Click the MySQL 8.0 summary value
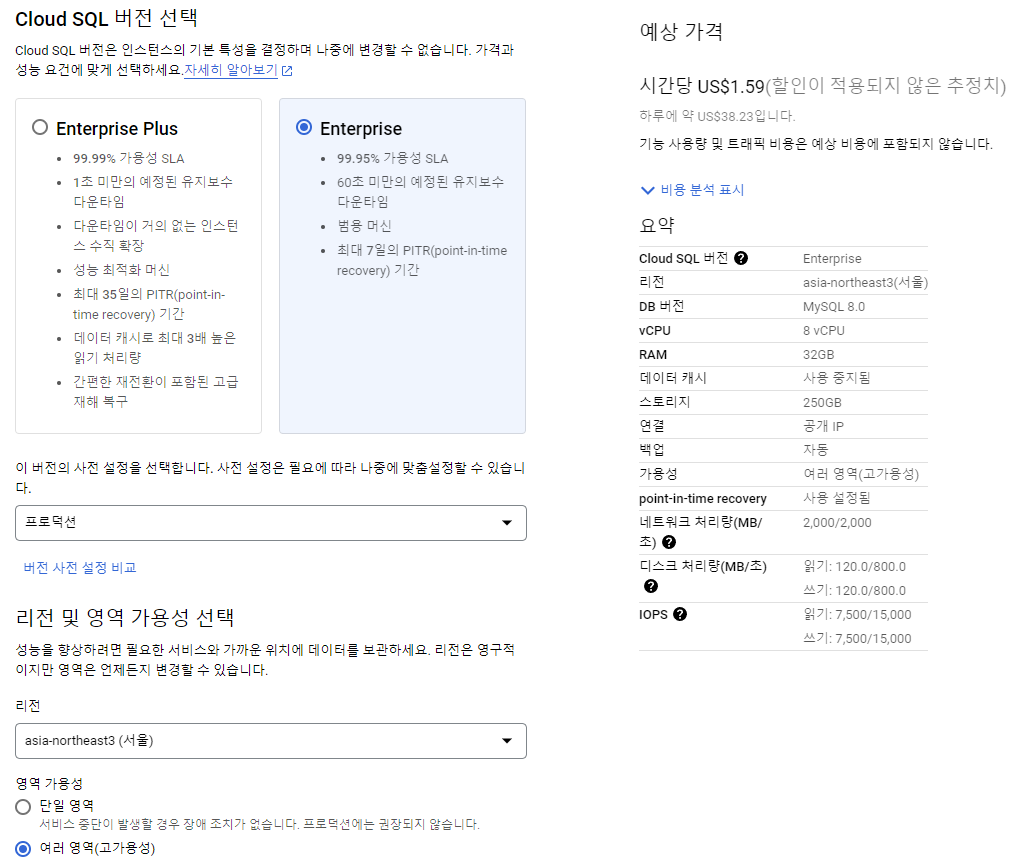Screen dimensions: 1032x857 (834, 307)
